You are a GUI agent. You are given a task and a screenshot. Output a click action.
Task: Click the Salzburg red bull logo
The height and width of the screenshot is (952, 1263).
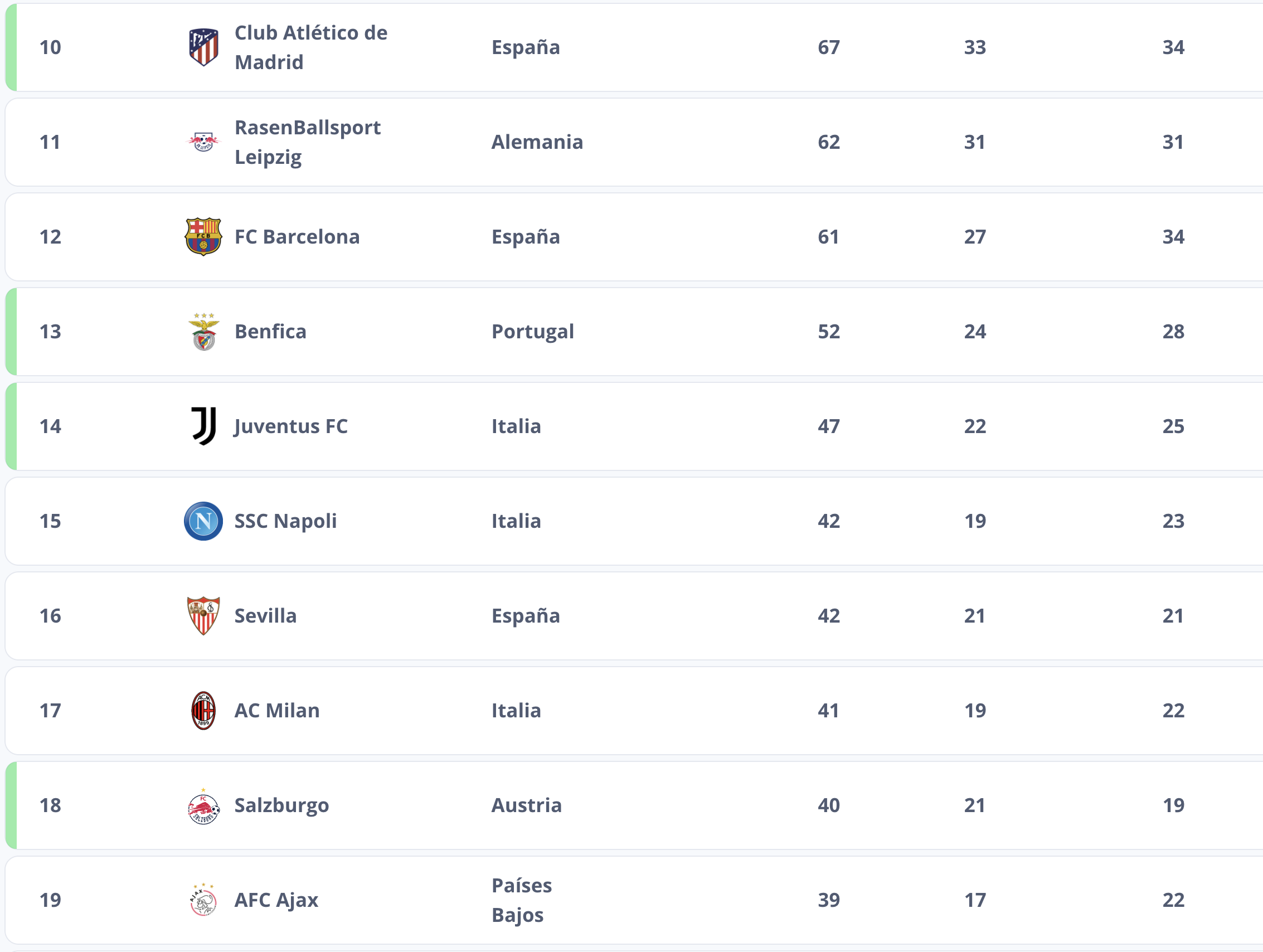[203, 806]
